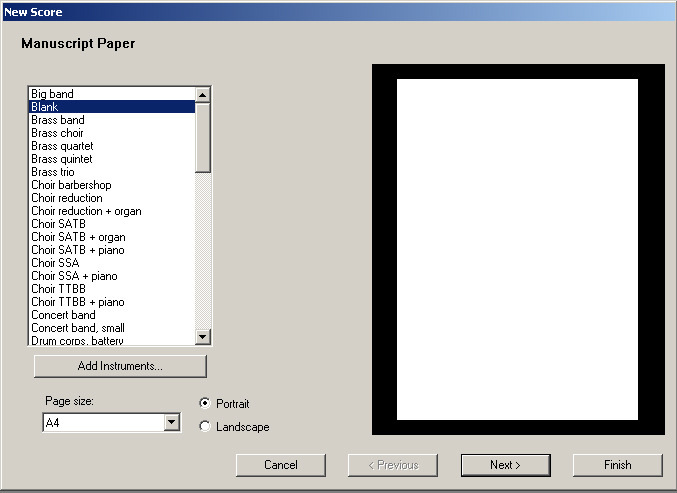Pick Choir SATB + organ
The height and width of the screenshot is (493, 677).
[112, 237]
